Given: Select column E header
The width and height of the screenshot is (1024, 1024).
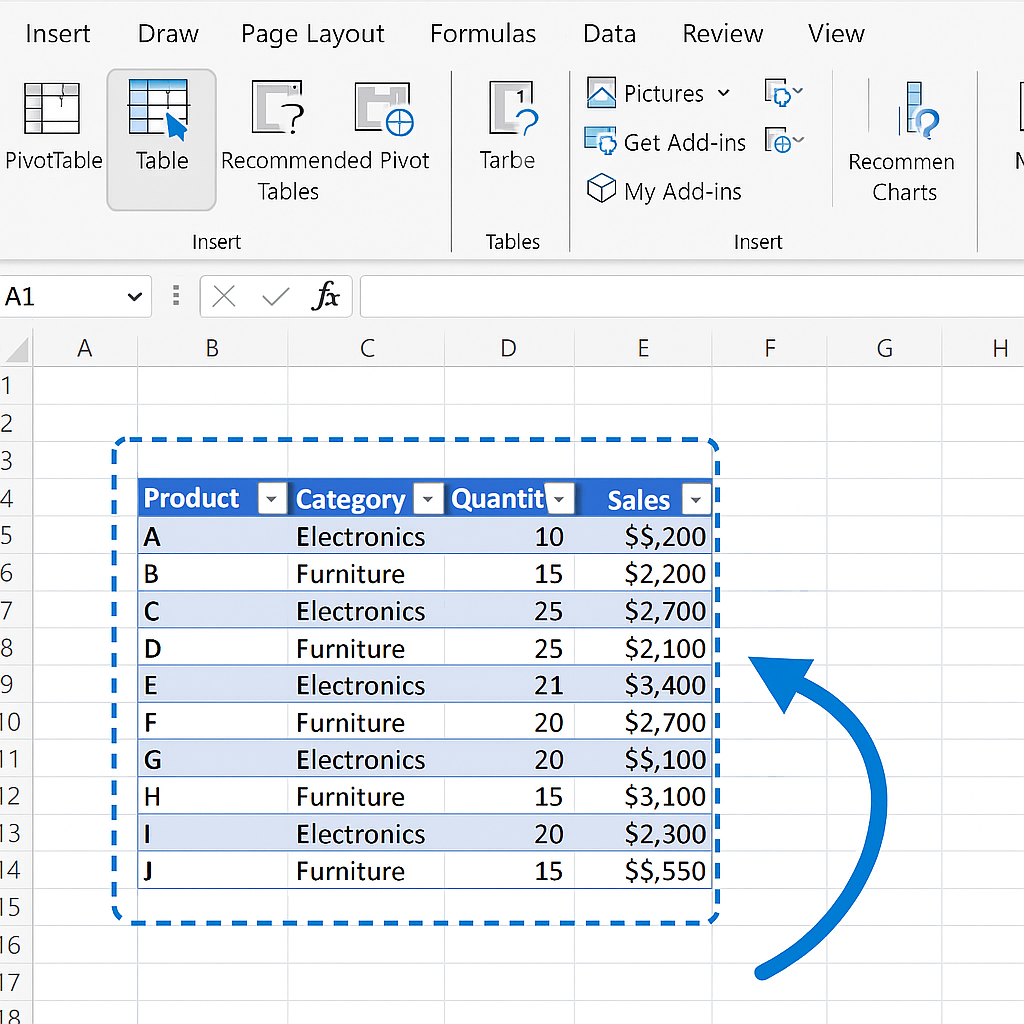Looking at the screenshot, I should tap(643, 348).
